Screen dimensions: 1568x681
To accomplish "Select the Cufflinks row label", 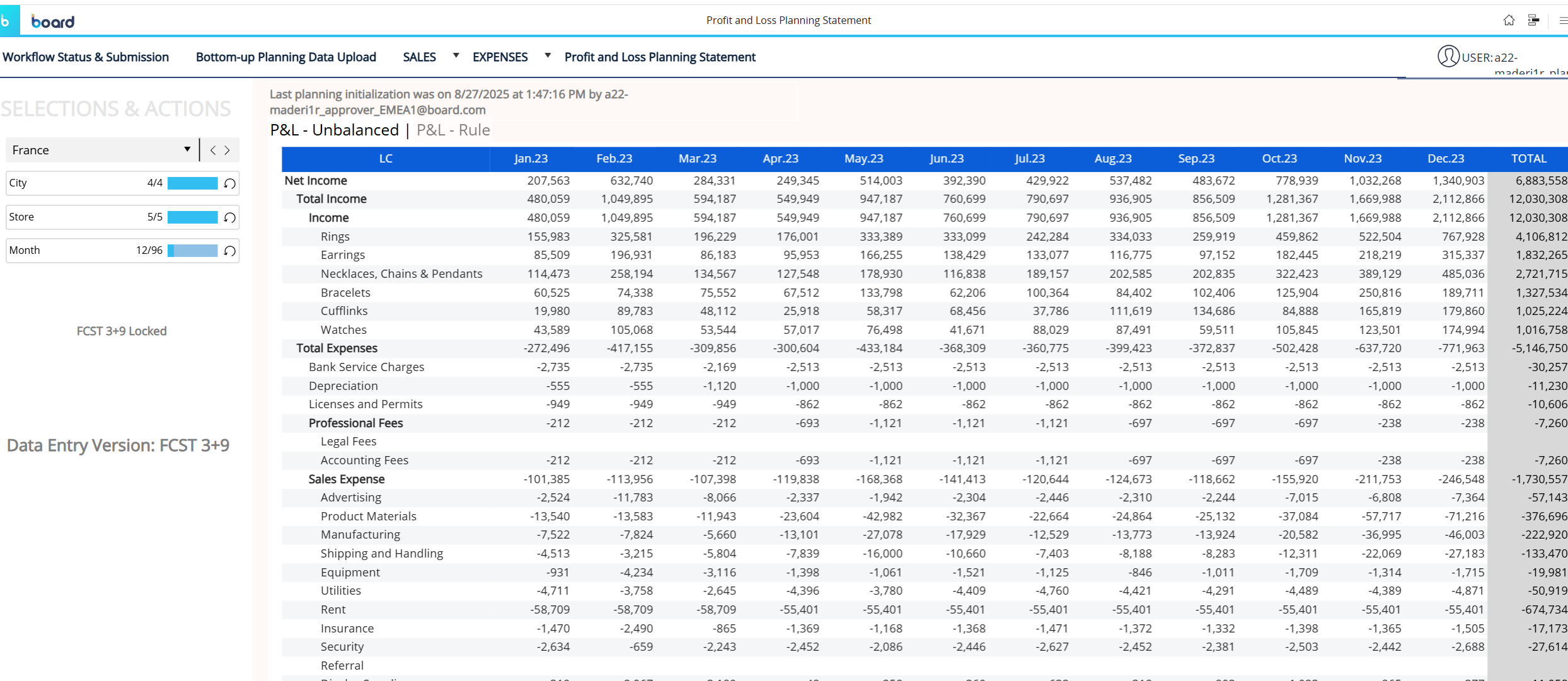I will click(344, 311).
